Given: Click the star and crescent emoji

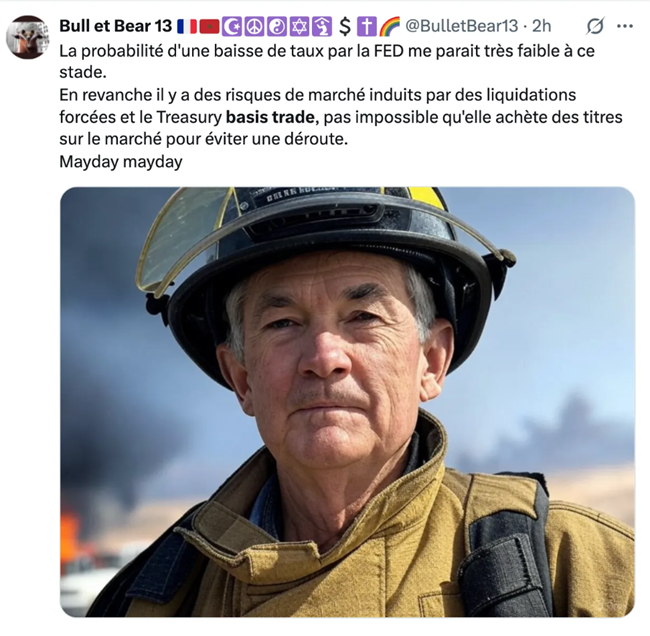Looking at the screenshot, I should tap(232, 27).
